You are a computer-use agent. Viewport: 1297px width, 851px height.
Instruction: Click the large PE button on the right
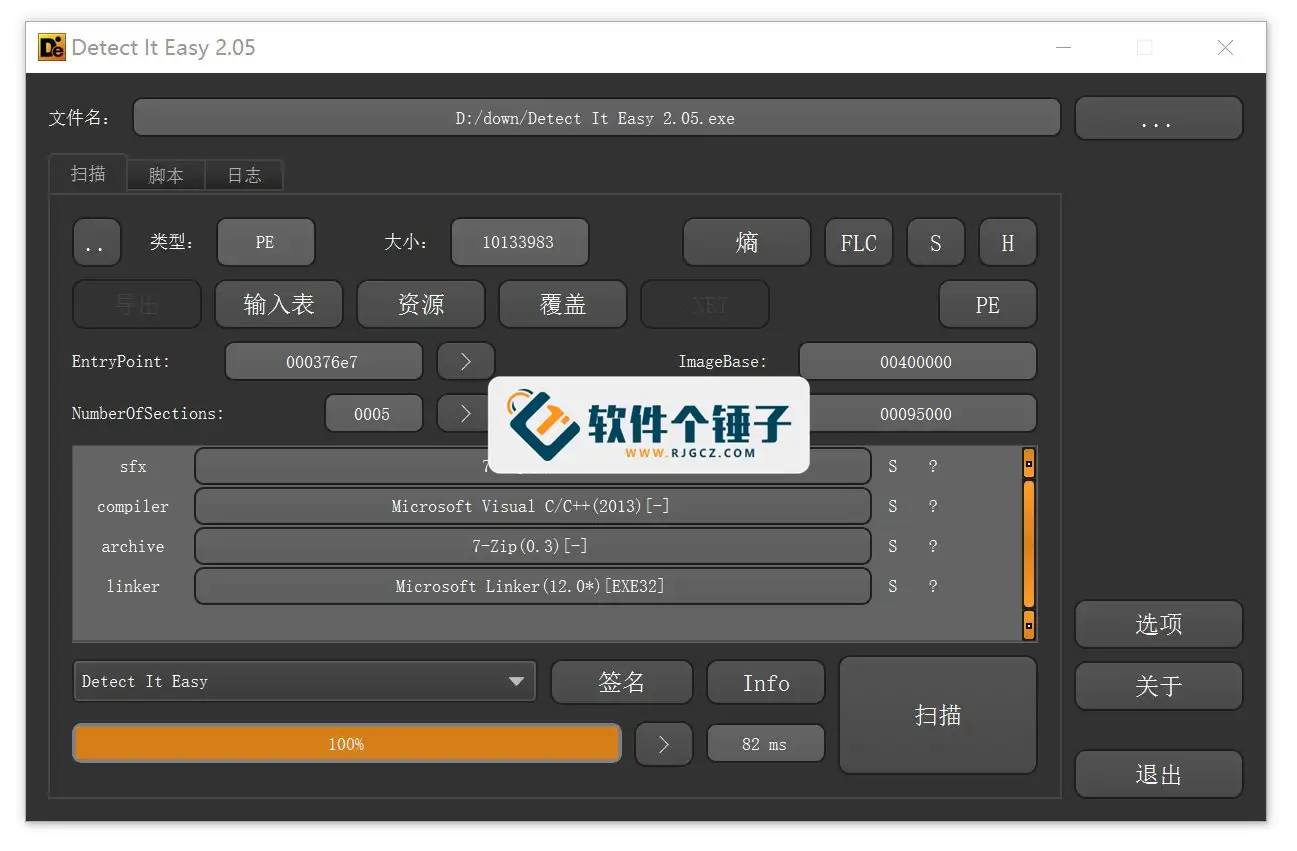pos(987,304)
